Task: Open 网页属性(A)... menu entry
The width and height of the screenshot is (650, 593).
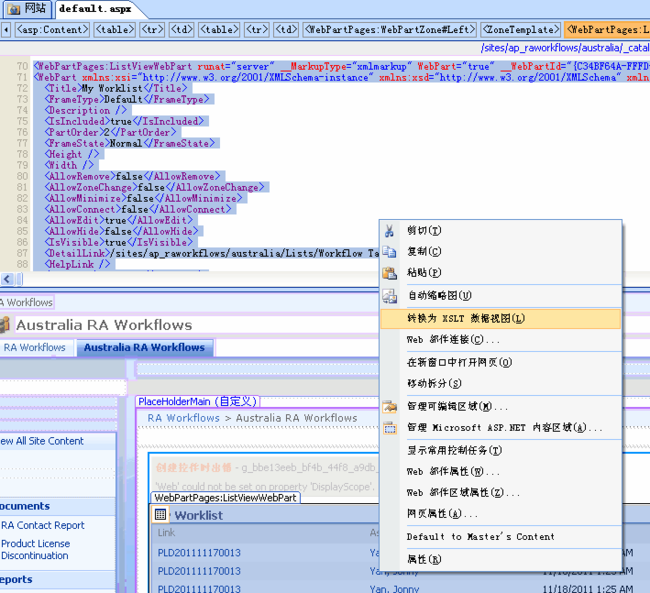Action: [x=500, y=514]
